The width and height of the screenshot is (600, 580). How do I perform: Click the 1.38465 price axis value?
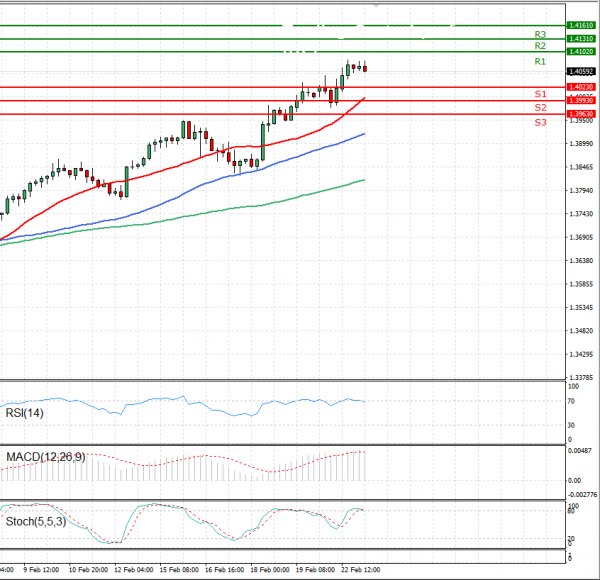click(581, 167)
